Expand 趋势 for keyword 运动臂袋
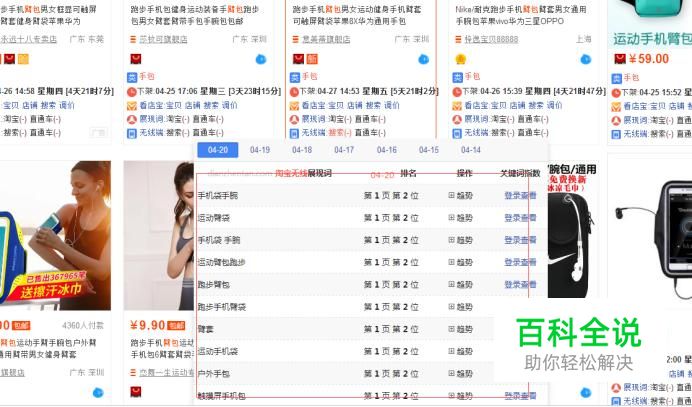 [461, 218]
